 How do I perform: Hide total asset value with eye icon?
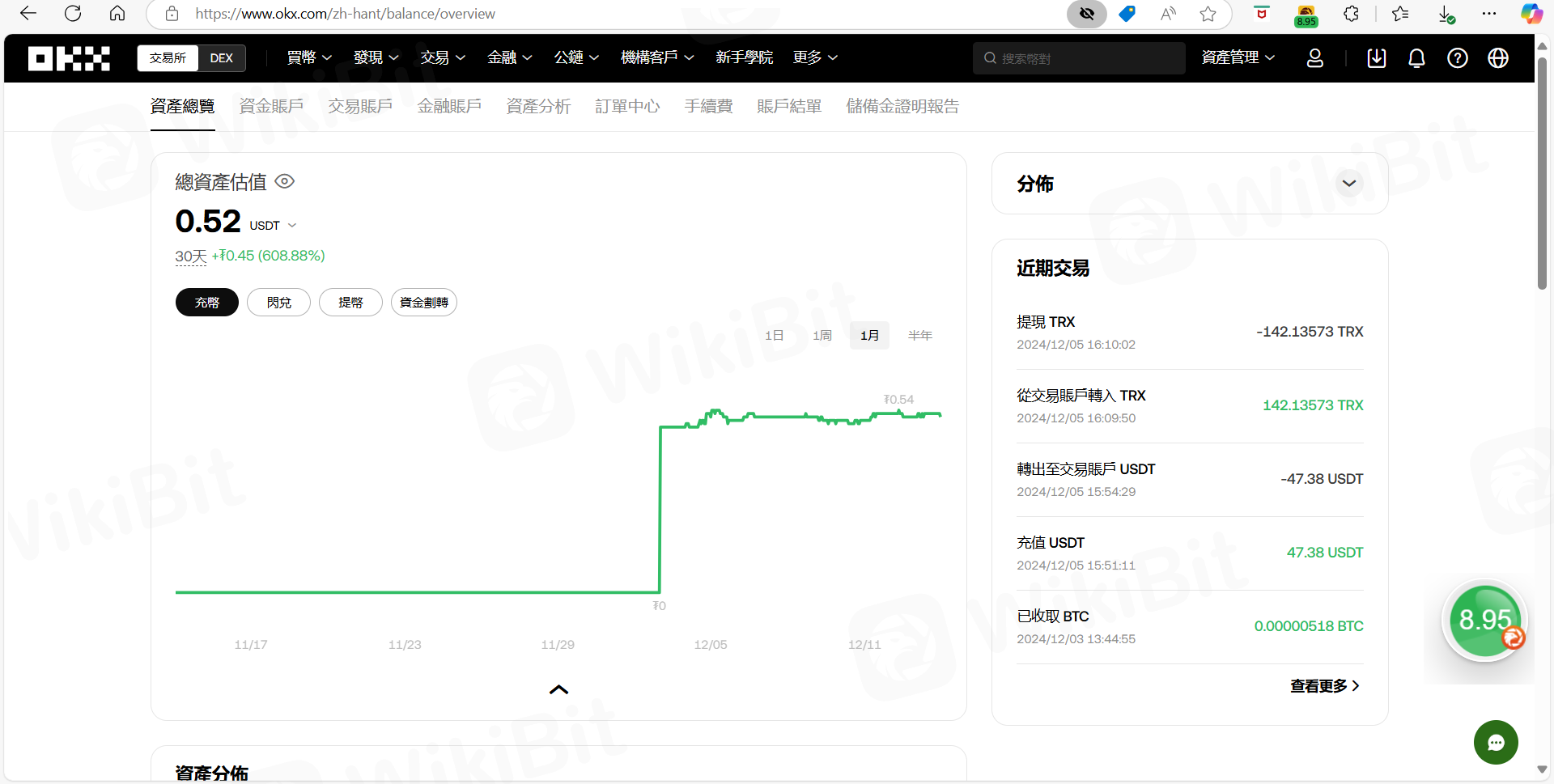click(x=285, y=181)
